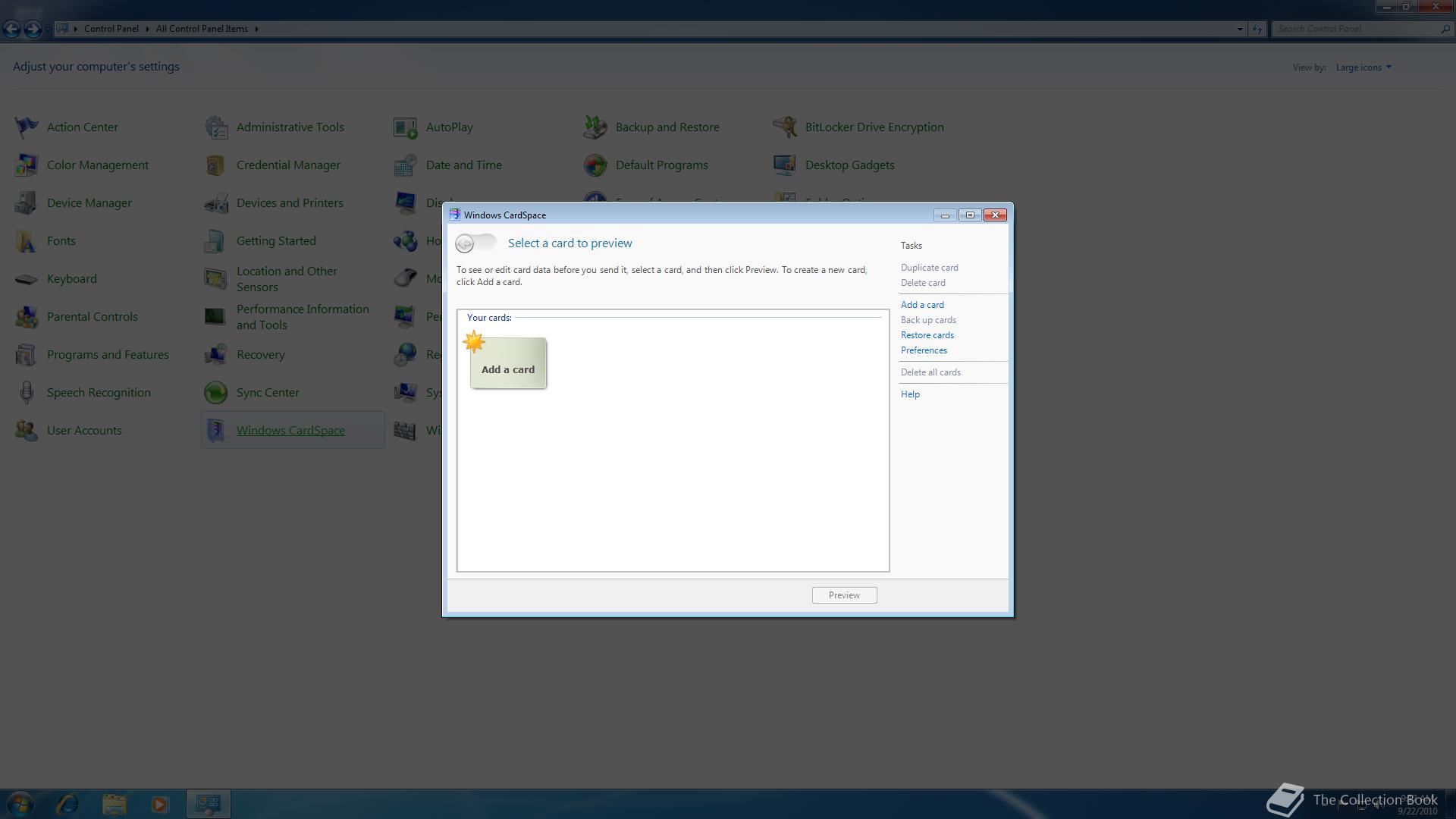
Task: Open User Accounts icon
Action: [27, 430]
